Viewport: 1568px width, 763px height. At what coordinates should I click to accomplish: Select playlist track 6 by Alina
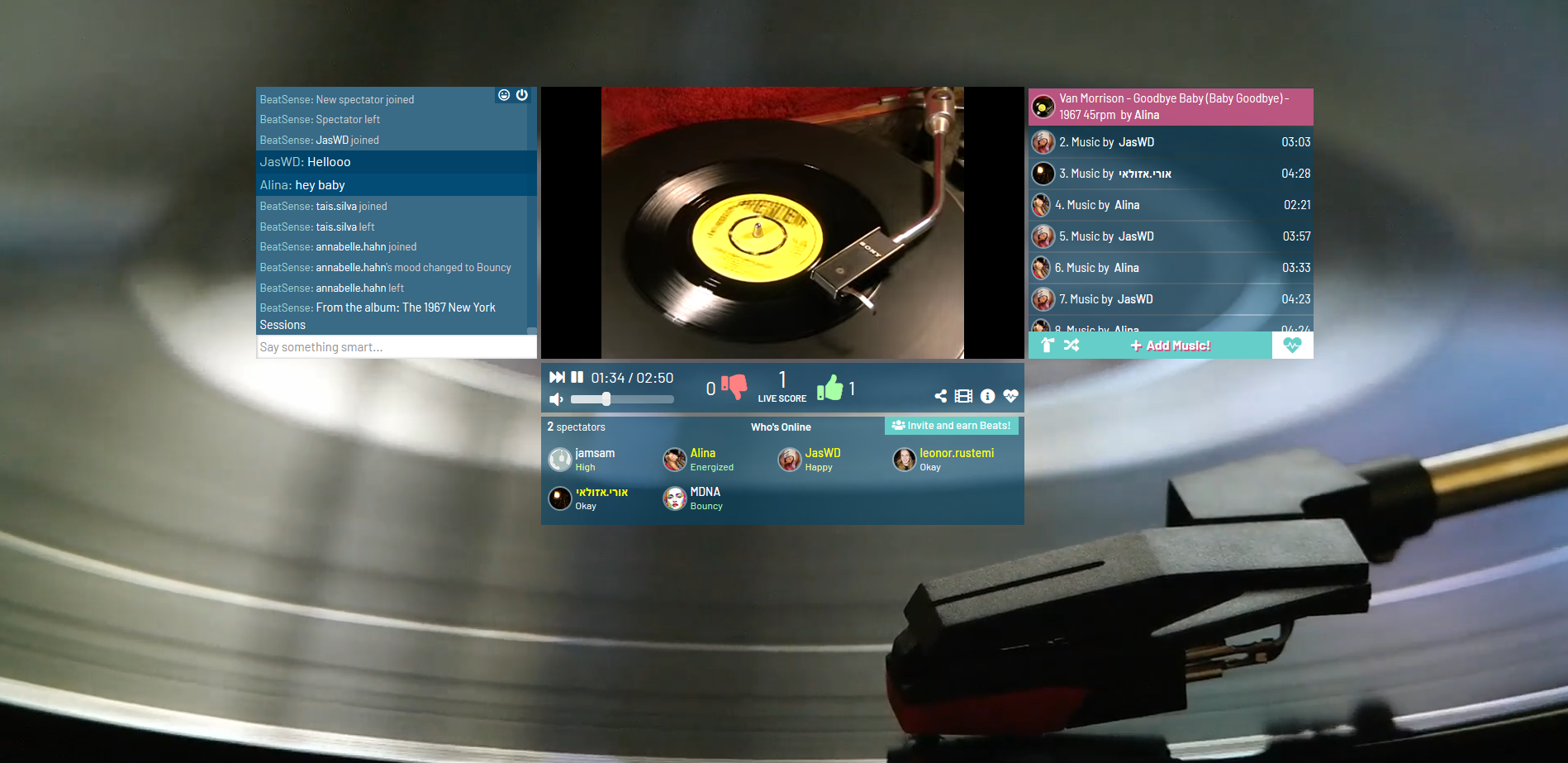(1171, 268)
